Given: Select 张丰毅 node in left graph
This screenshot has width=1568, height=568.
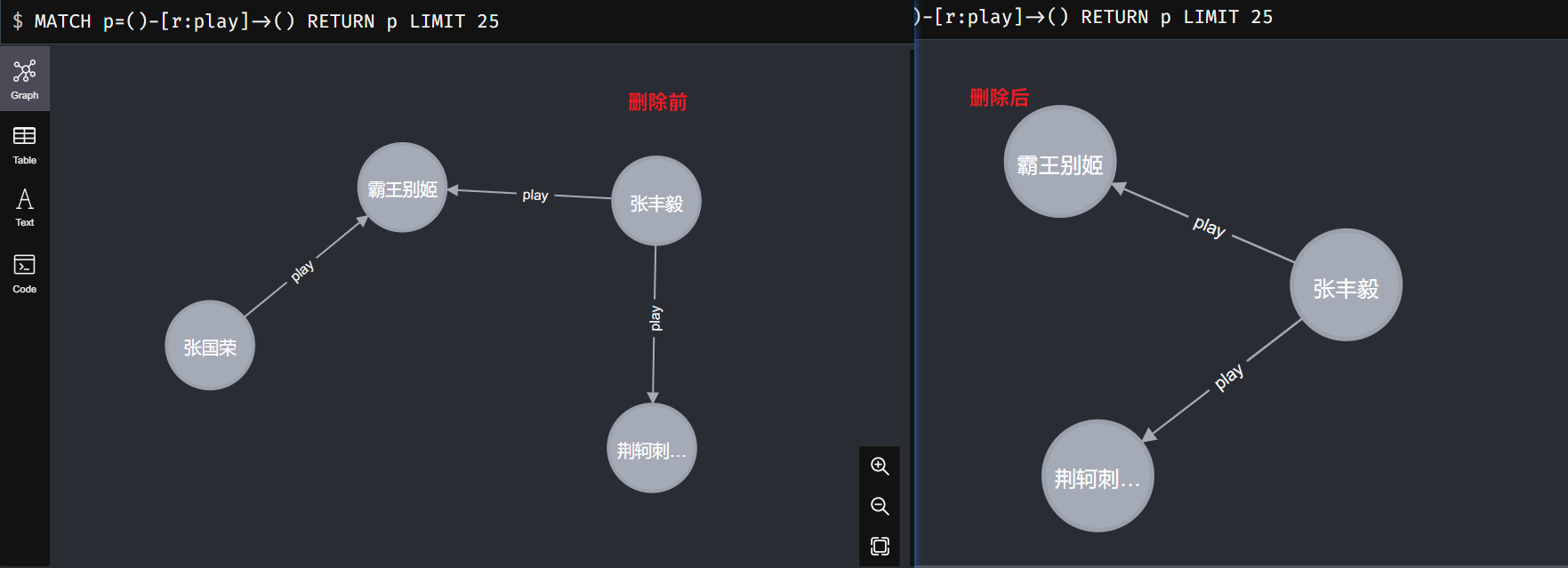Looking at the screenshot, I should [x=656, y=201].
